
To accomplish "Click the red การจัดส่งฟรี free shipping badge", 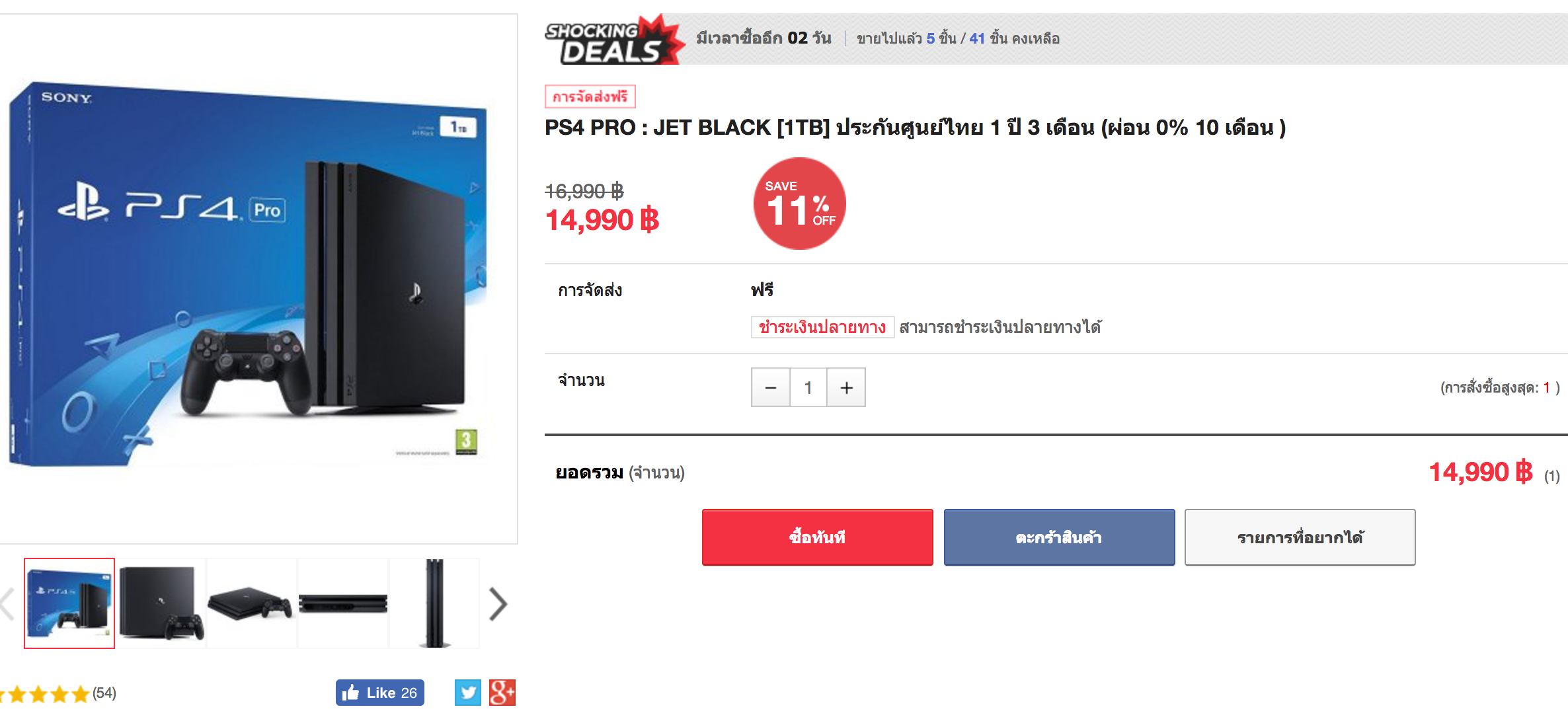I will (x=590, y=96).
